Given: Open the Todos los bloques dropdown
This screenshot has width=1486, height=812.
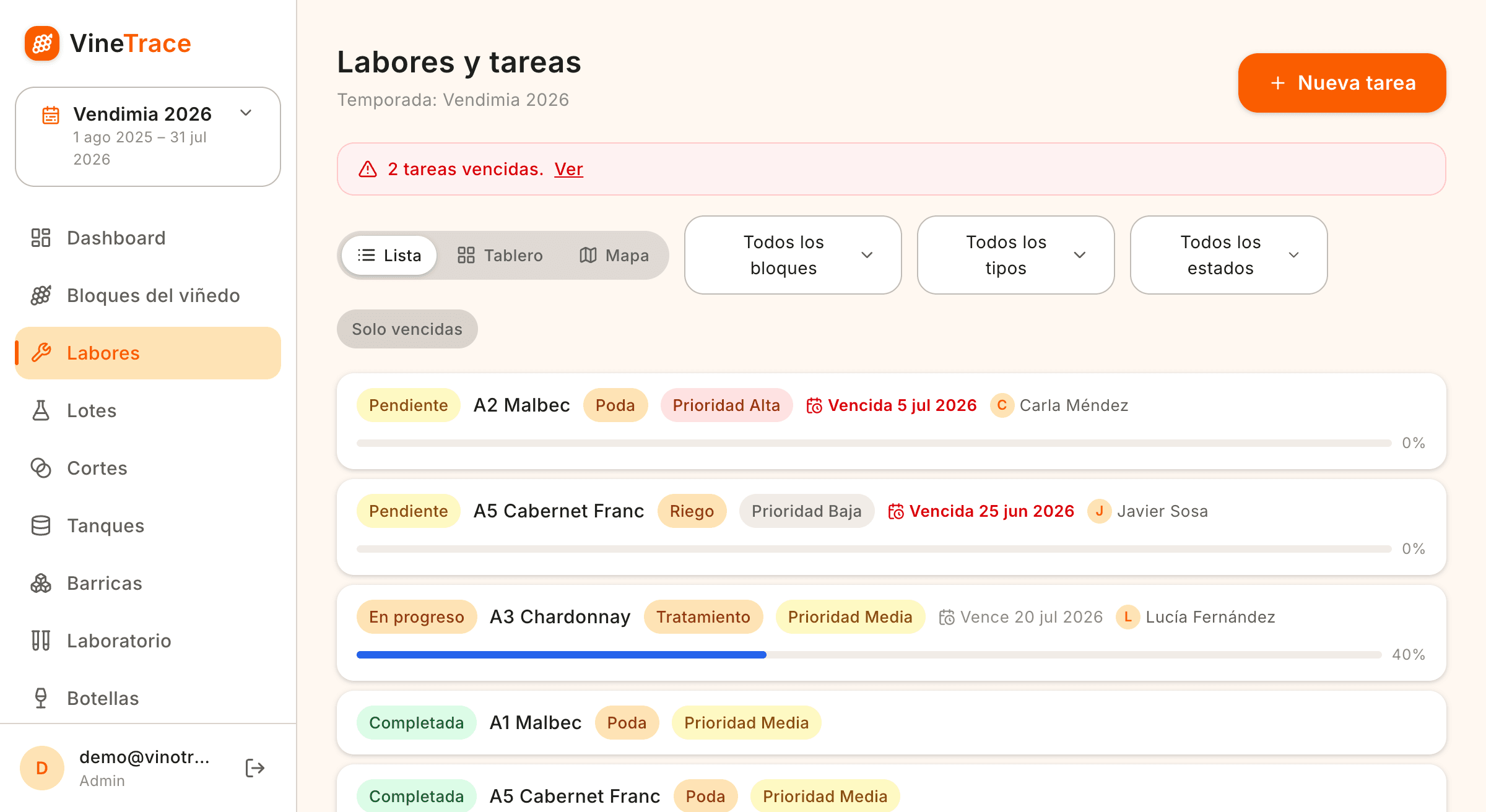Looking at the screenshot, I should tap(793, 255).
